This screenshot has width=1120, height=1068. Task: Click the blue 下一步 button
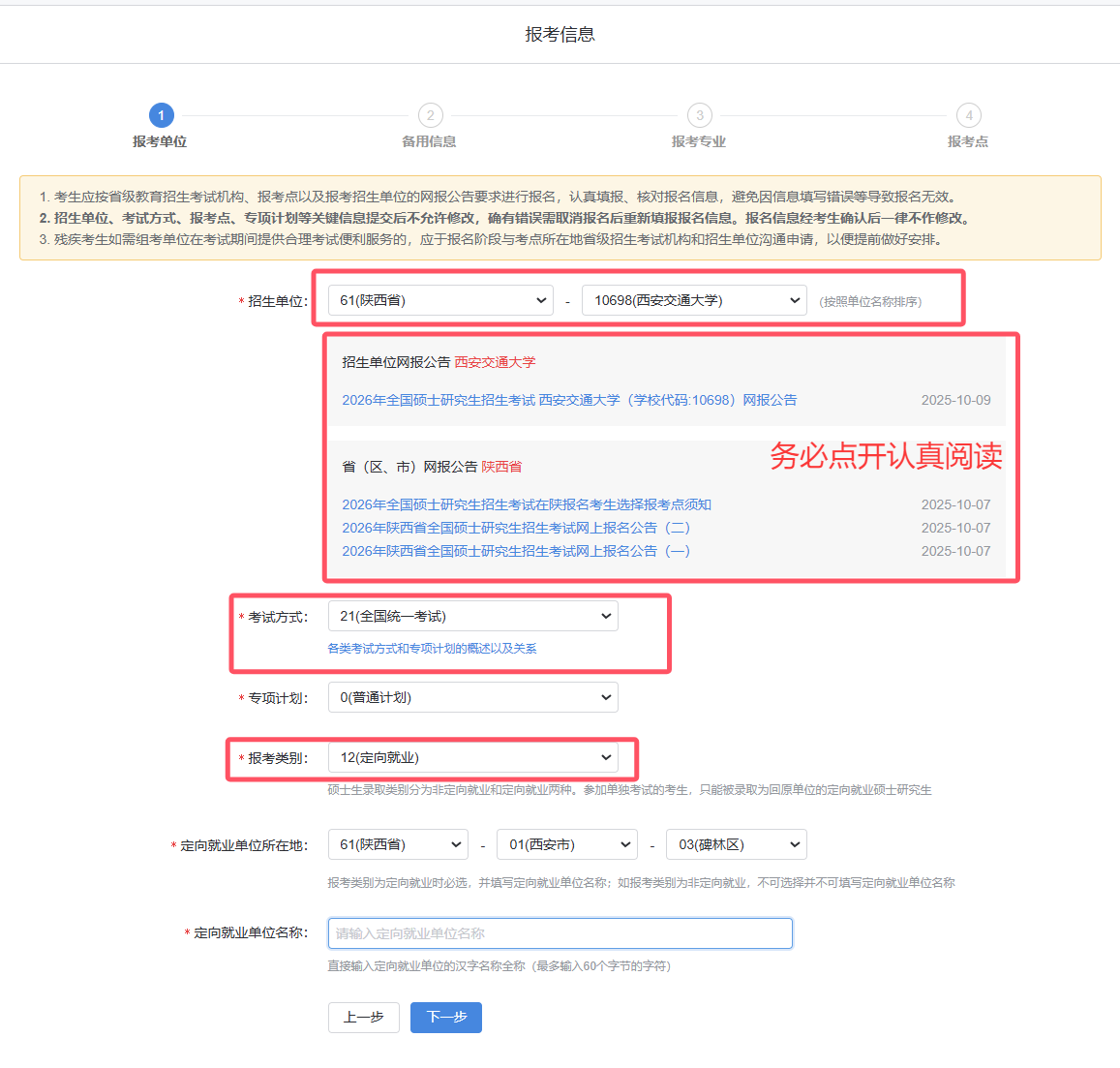pyautogui.click(x=446, y=1017)
